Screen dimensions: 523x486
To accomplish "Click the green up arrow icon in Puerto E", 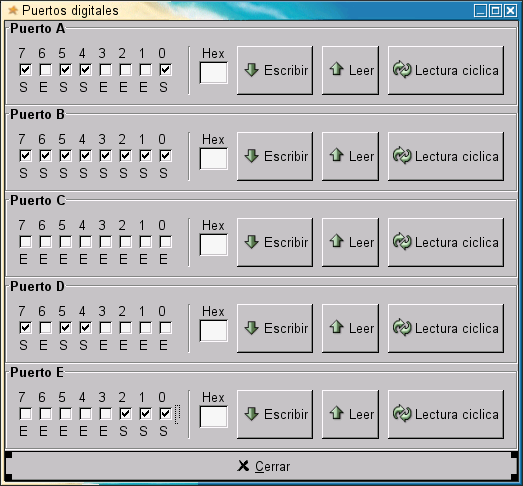I will pyautogui.click(x=337, y=413).
